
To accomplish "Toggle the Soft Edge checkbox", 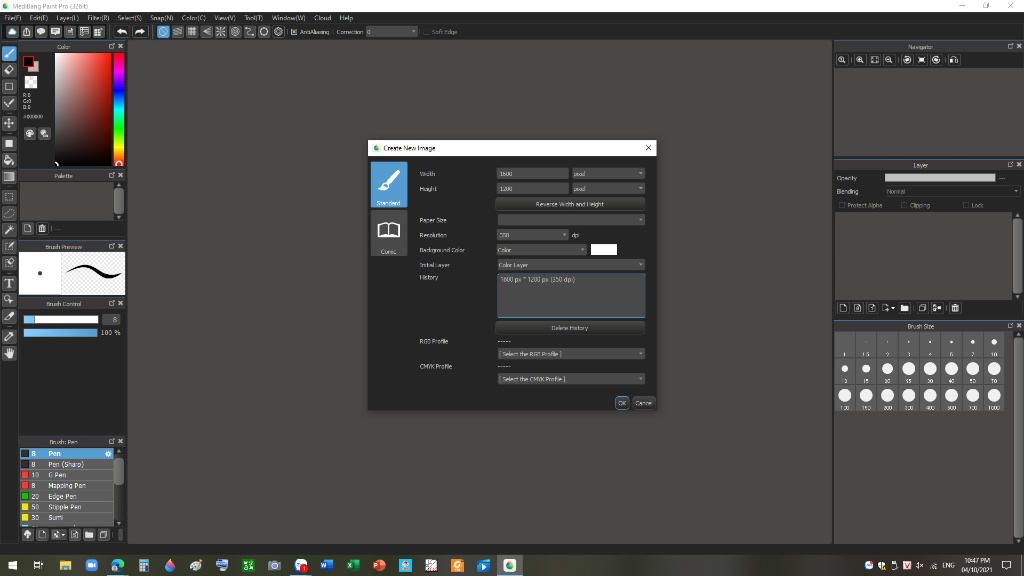I will tap(426, 32).
